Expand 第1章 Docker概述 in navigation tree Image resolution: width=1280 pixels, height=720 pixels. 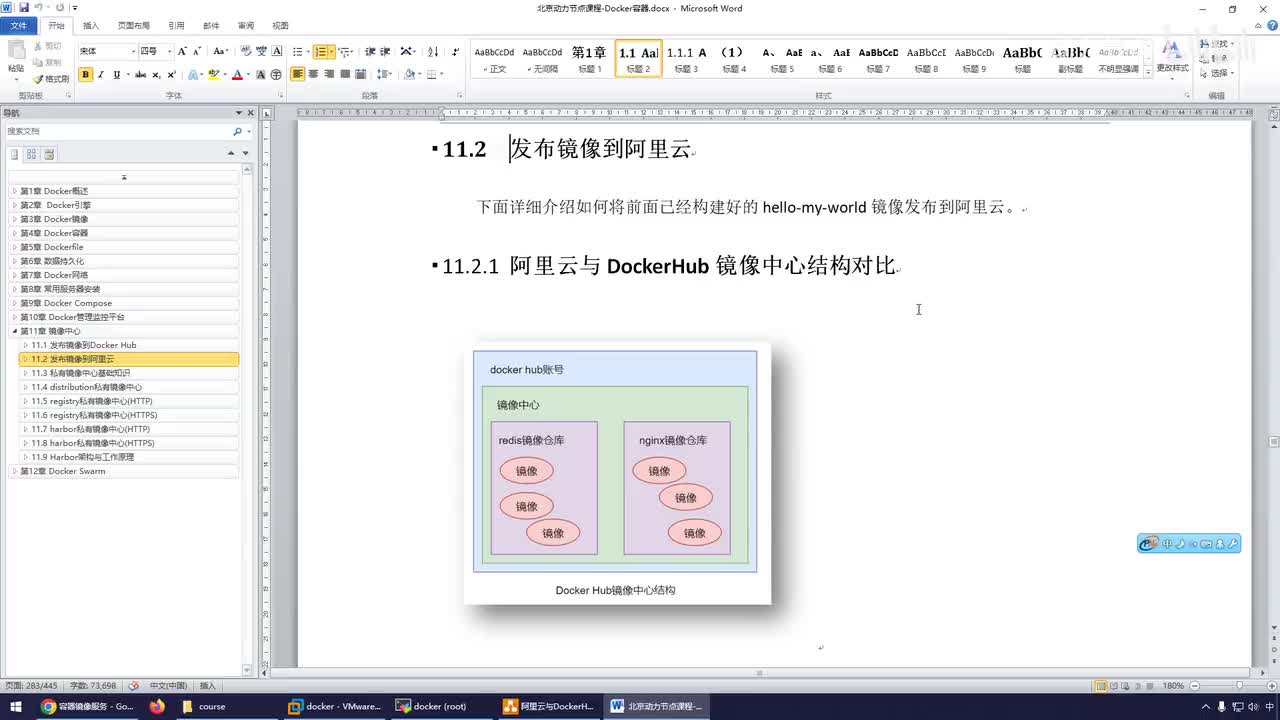pos(14,191)
